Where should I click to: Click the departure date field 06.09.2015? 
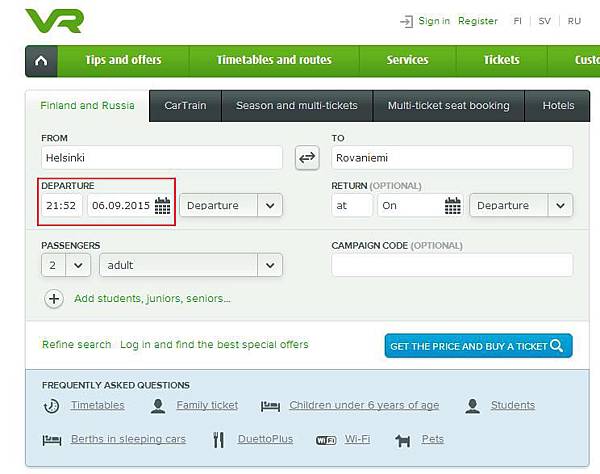129,205
